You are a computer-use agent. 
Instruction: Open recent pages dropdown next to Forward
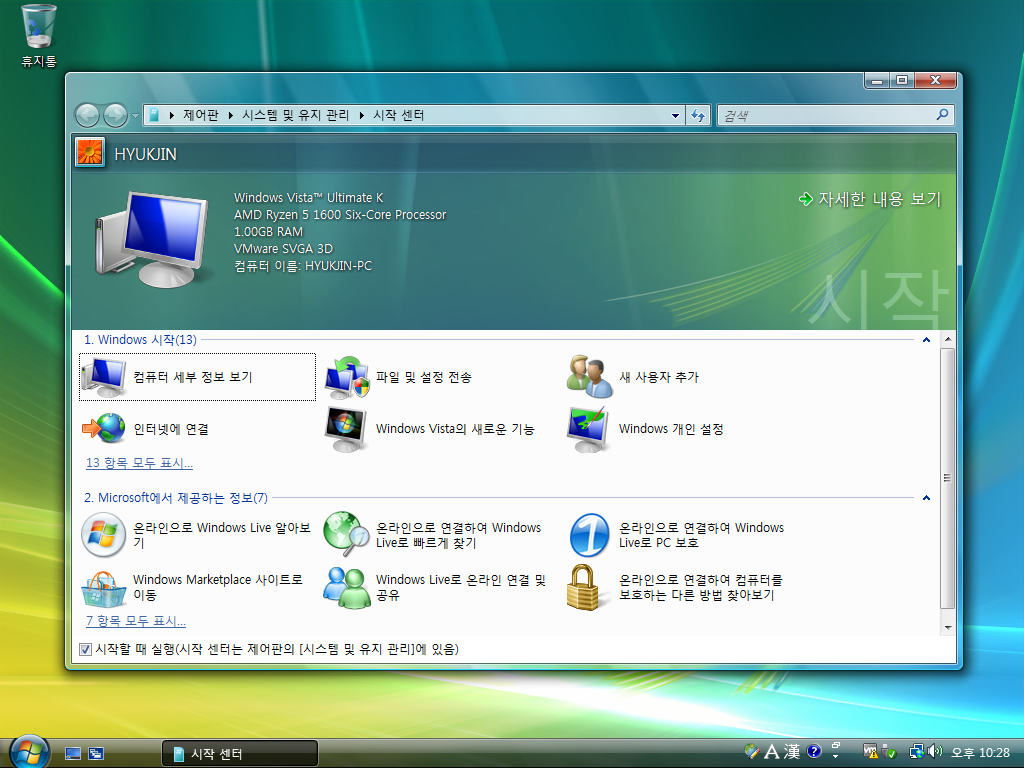[x=135, y=116]
